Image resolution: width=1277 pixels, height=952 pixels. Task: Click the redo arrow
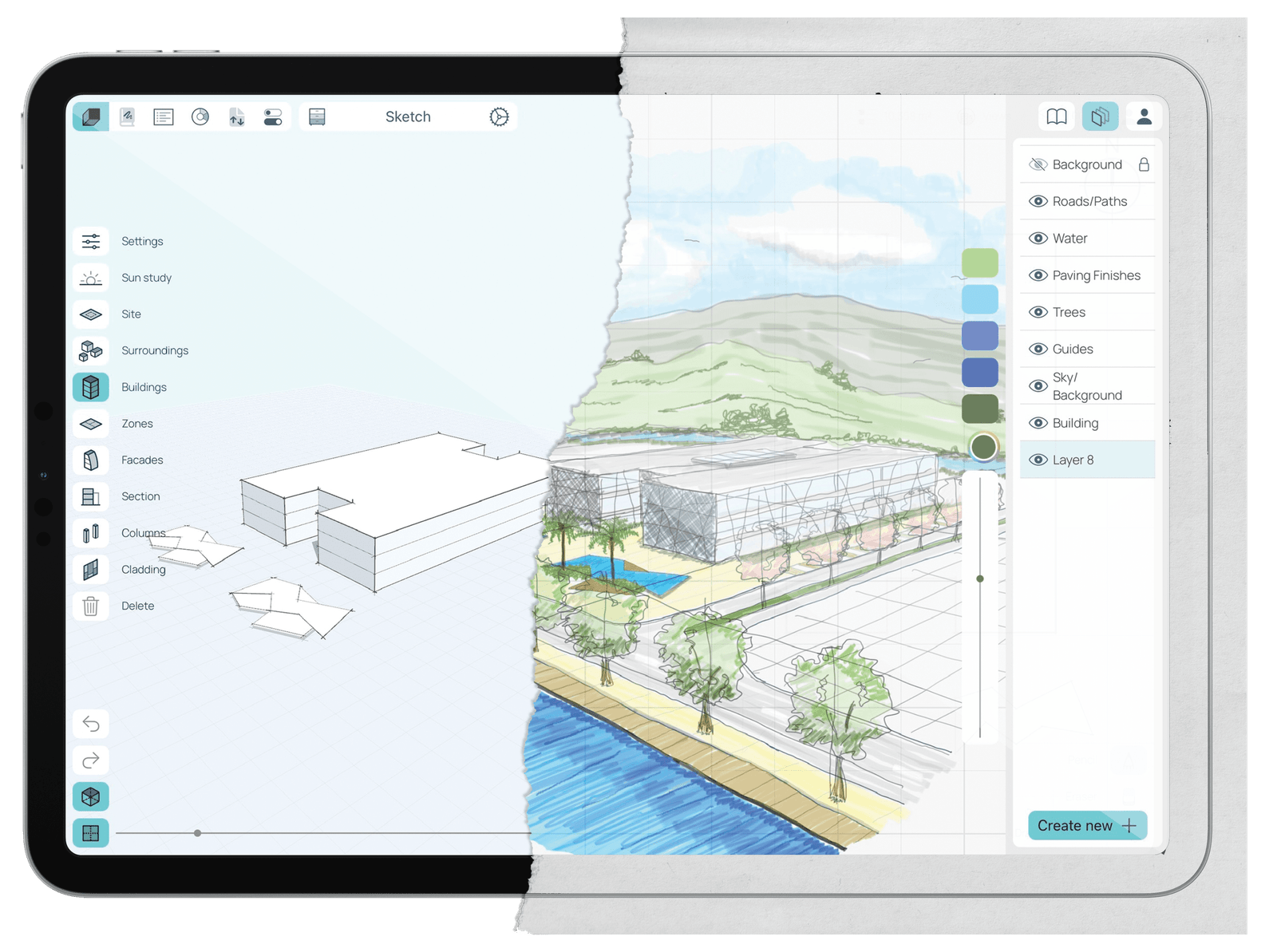pyautogui.click(x=91, y=760)
